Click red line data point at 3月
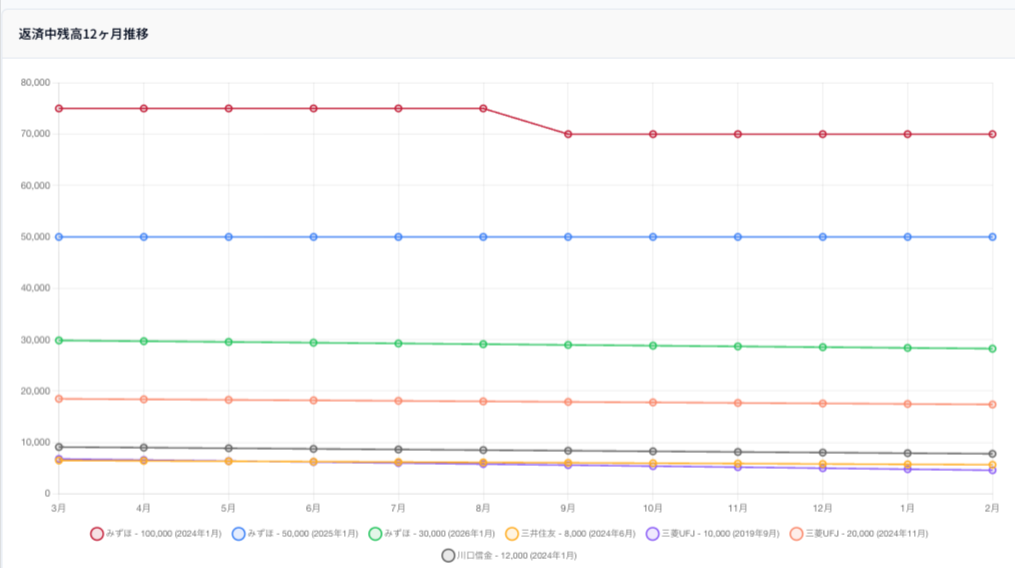This screenshot has height=568, width=1015. [x=59, y=108]
